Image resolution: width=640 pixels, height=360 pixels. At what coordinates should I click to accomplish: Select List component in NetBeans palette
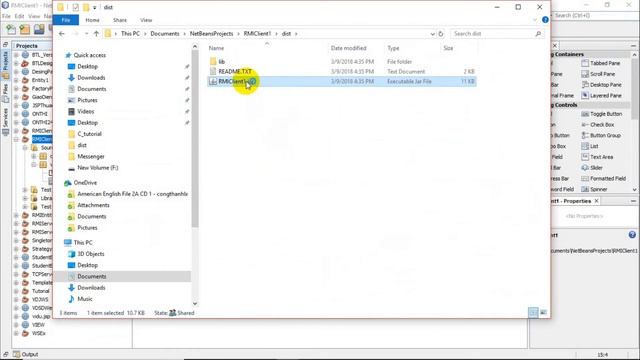click(x=590, y=146)
